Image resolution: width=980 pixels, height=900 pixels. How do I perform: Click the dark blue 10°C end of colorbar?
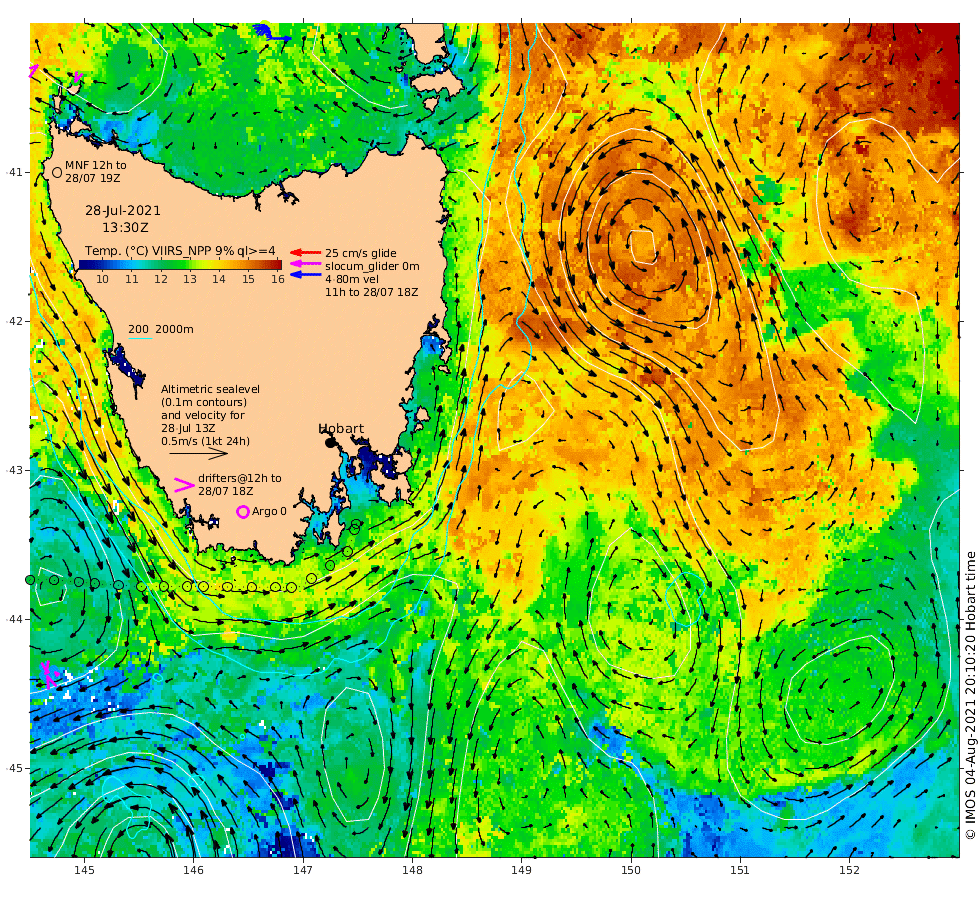(x=84, y=265)
